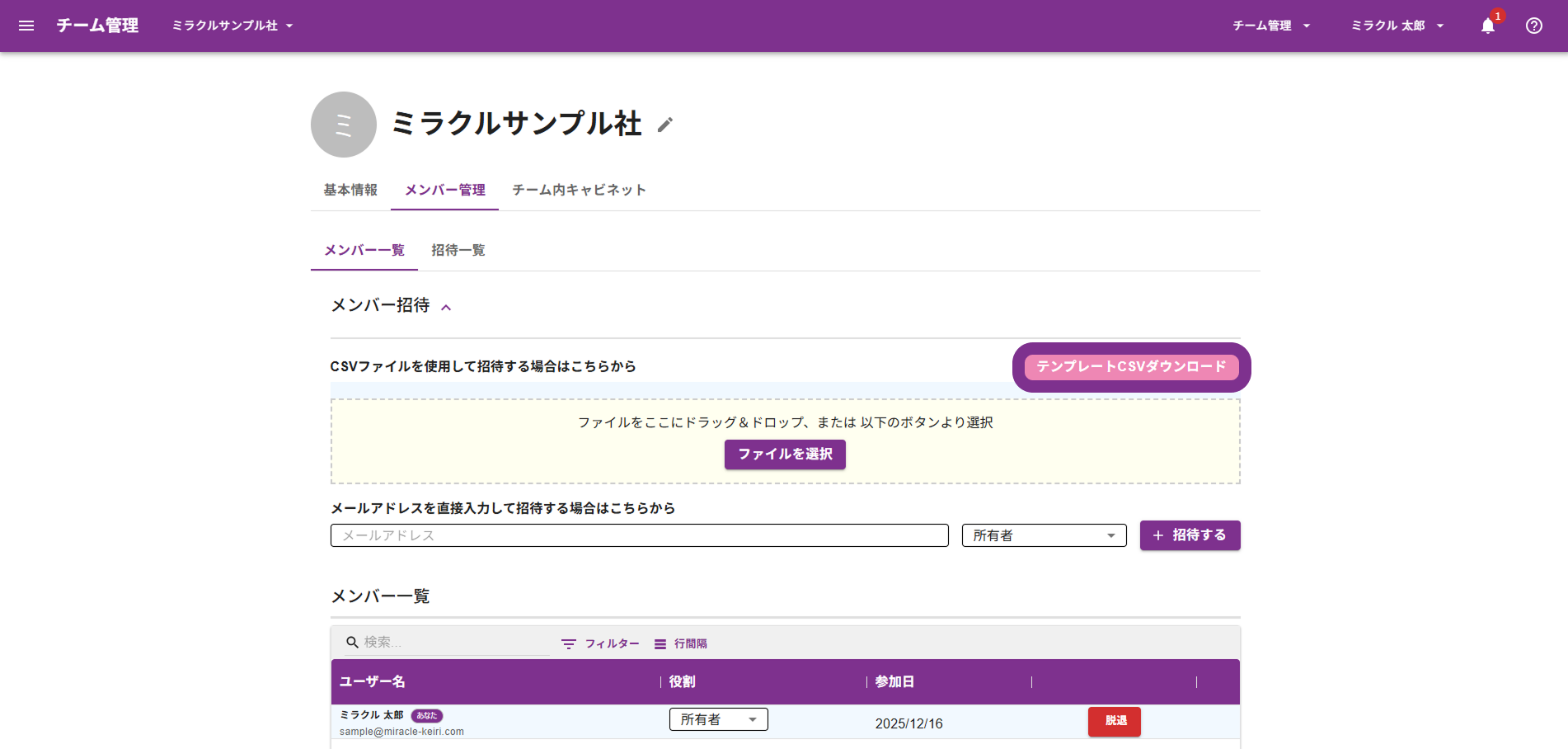Open the ミラクルサンプル社 team switcher dropdown

232,26
